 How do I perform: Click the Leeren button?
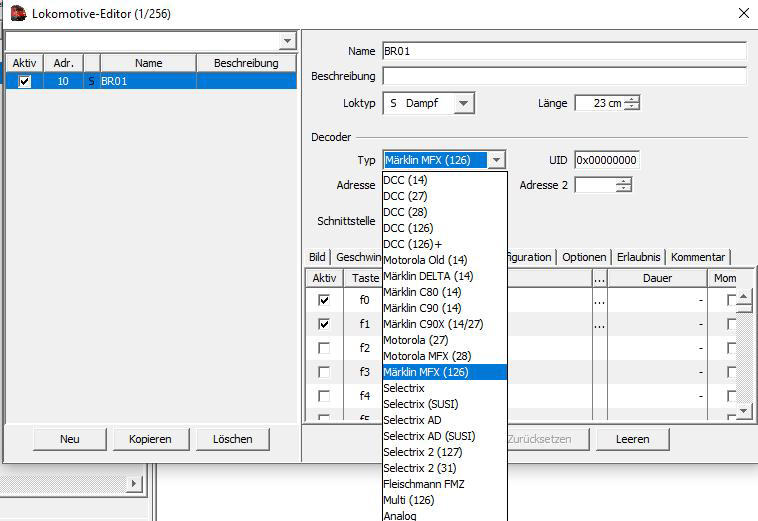(x=632, y=439)
